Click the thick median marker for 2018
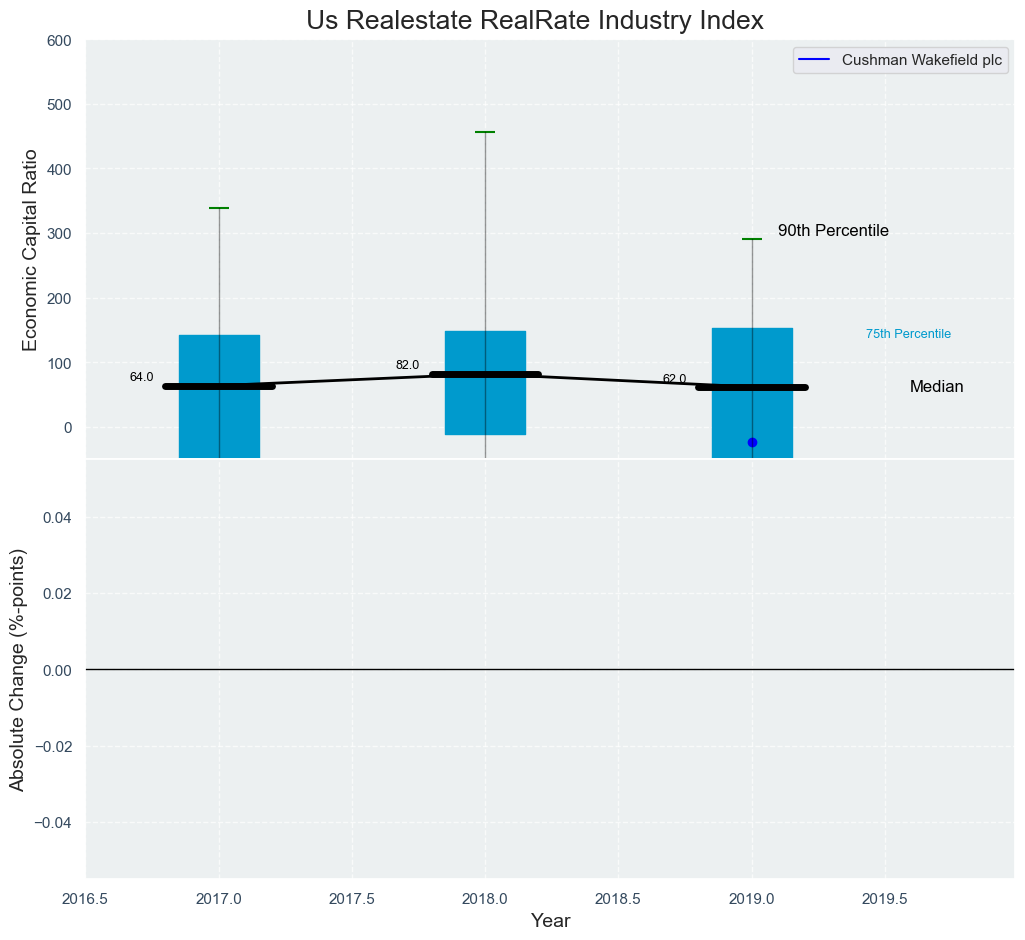Viewport: 1025px width, 940px height. point(485,375)
